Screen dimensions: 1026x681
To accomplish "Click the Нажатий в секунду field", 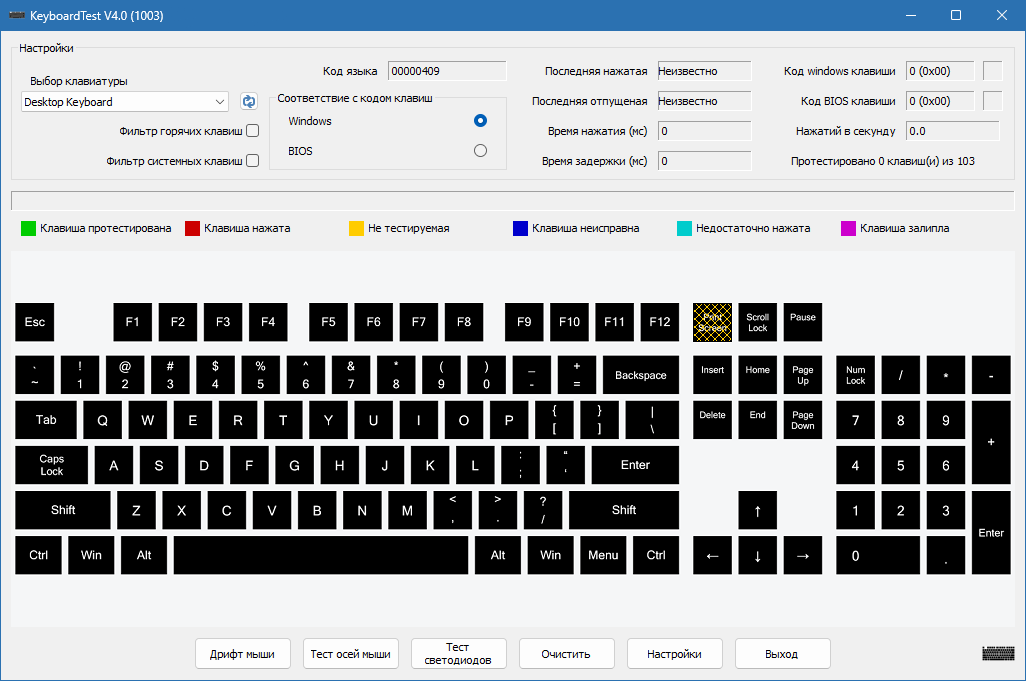I will point(953,131).
